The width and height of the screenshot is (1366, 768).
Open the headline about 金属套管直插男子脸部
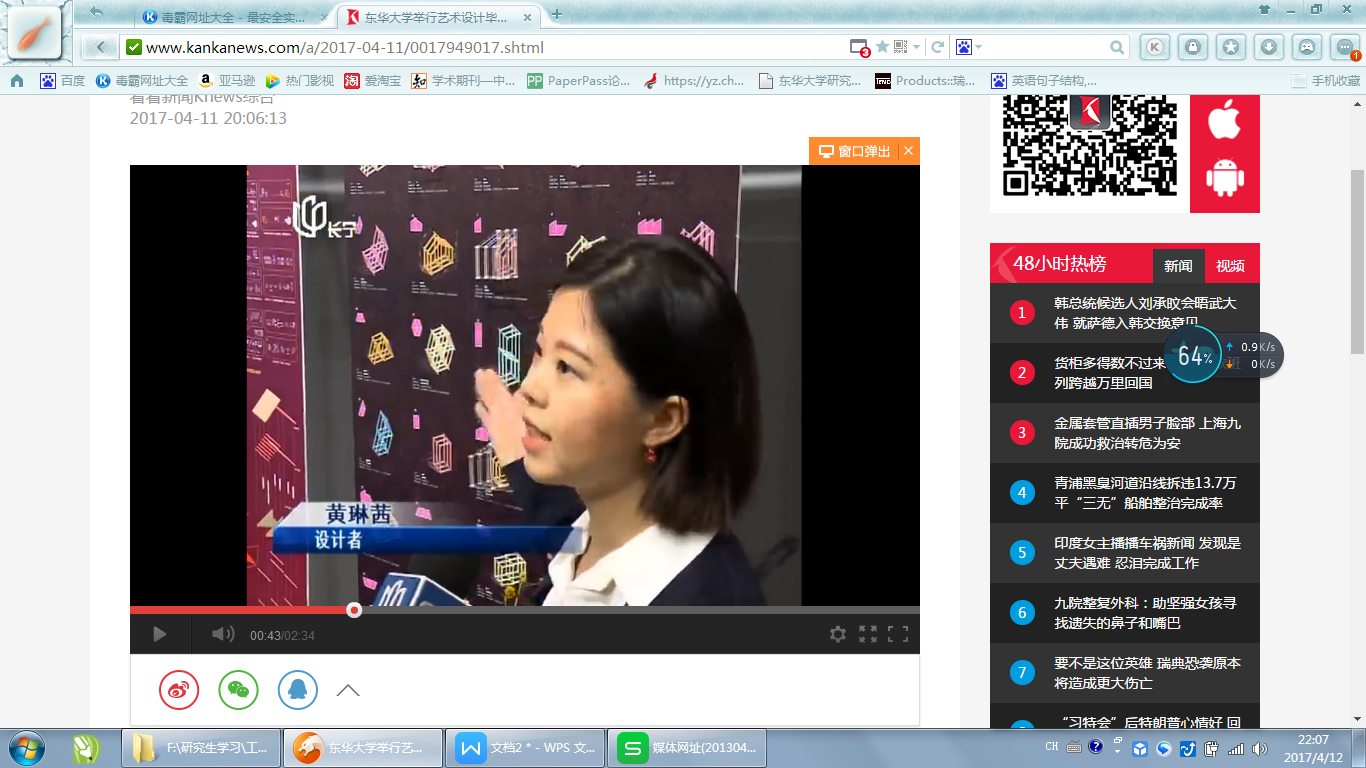[1146, 433]
